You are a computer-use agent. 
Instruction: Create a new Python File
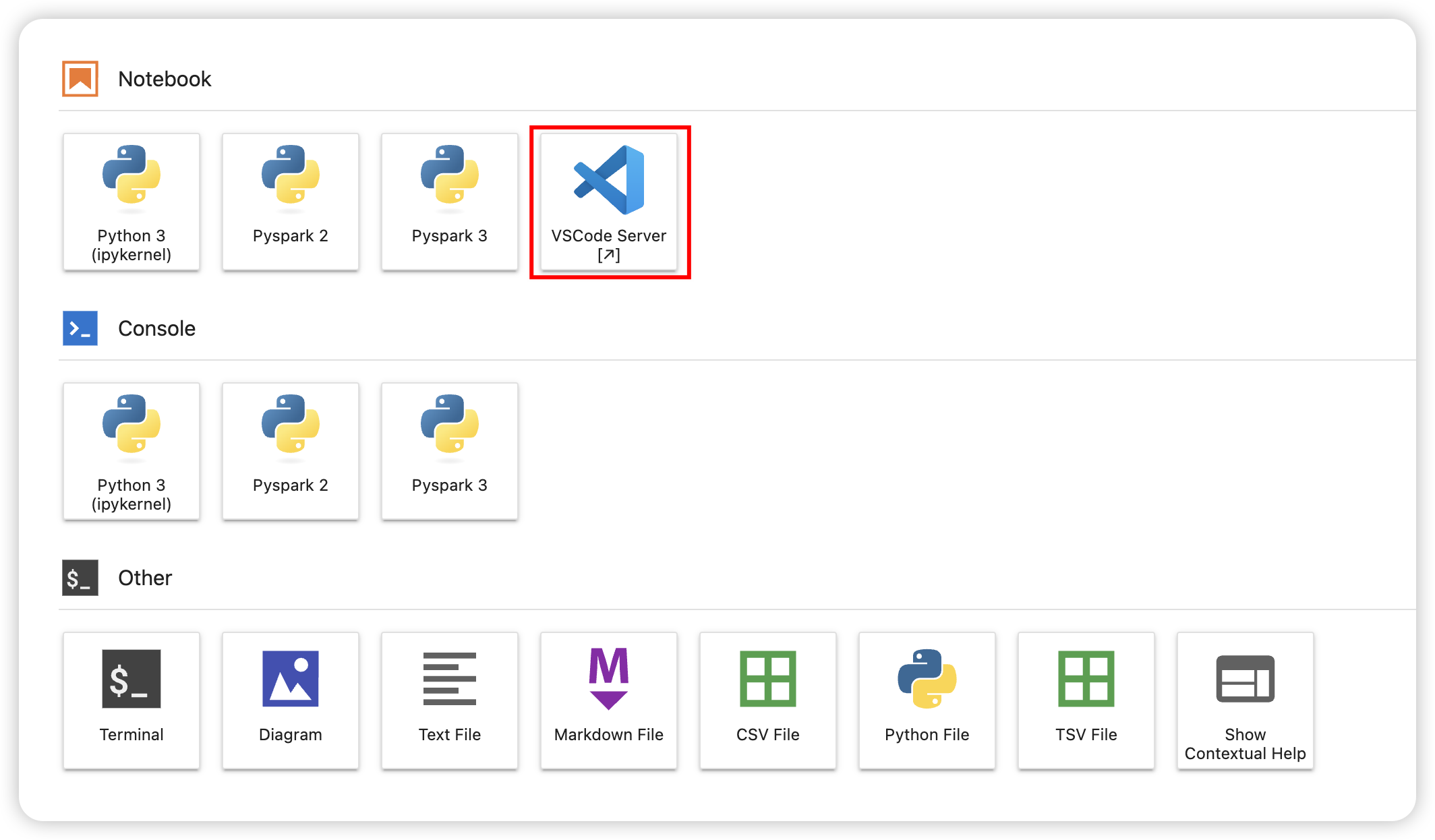click(927, 700)
